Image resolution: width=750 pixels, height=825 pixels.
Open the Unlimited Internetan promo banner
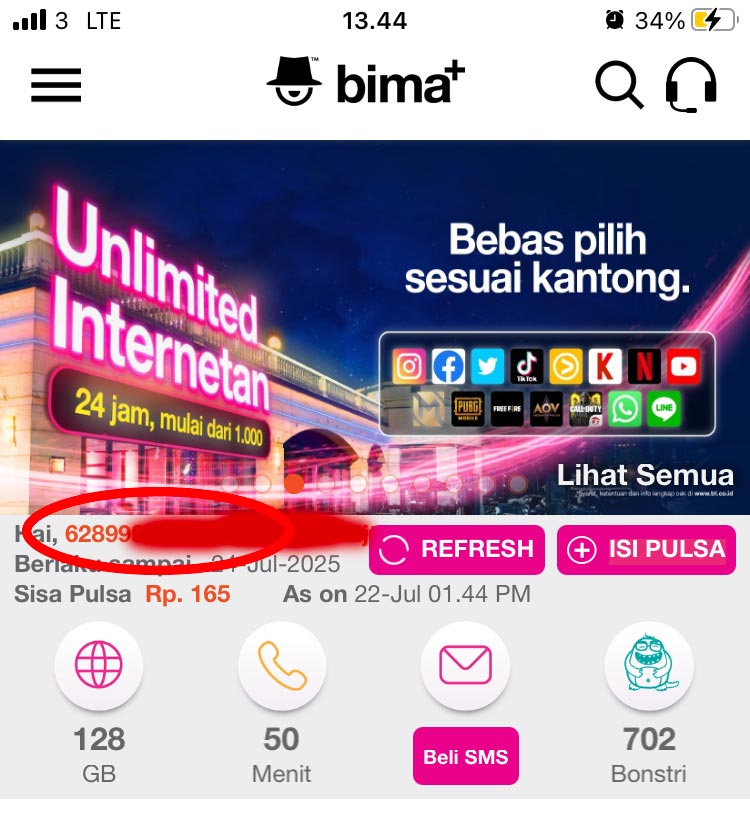click(x=375, y=327)
